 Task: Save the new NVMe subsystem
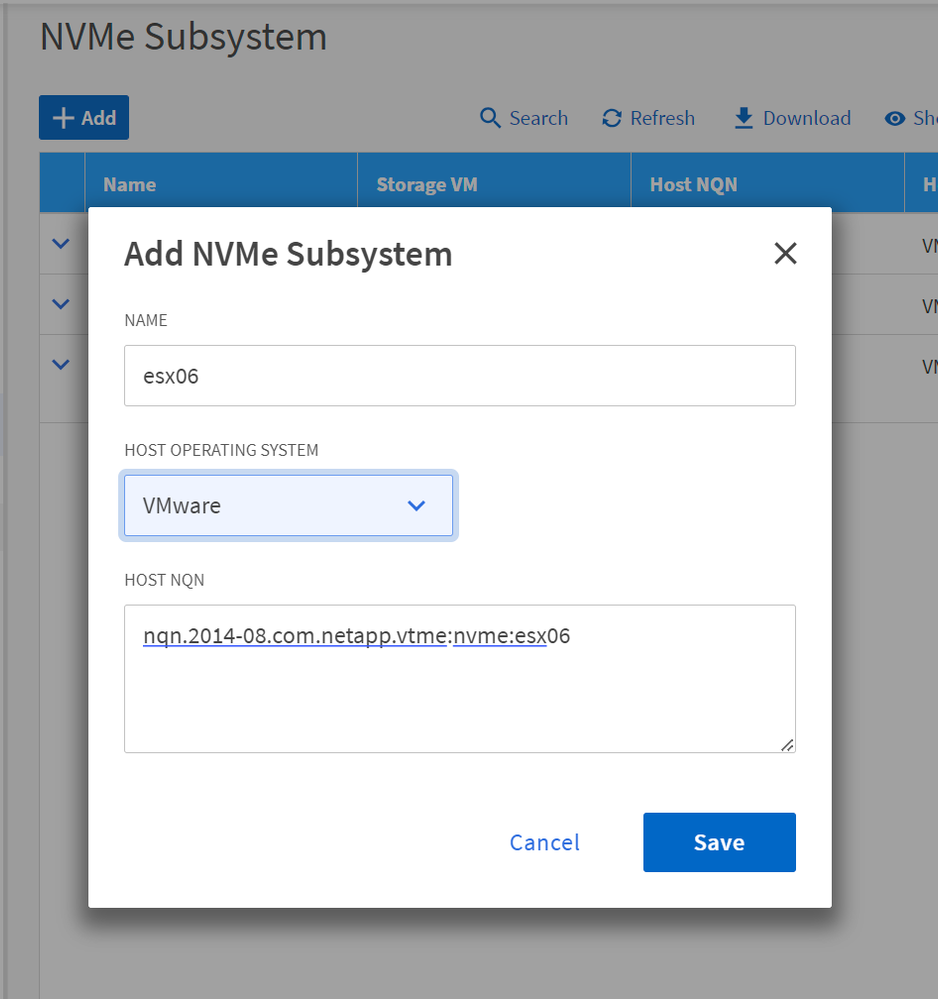point(719,843)
